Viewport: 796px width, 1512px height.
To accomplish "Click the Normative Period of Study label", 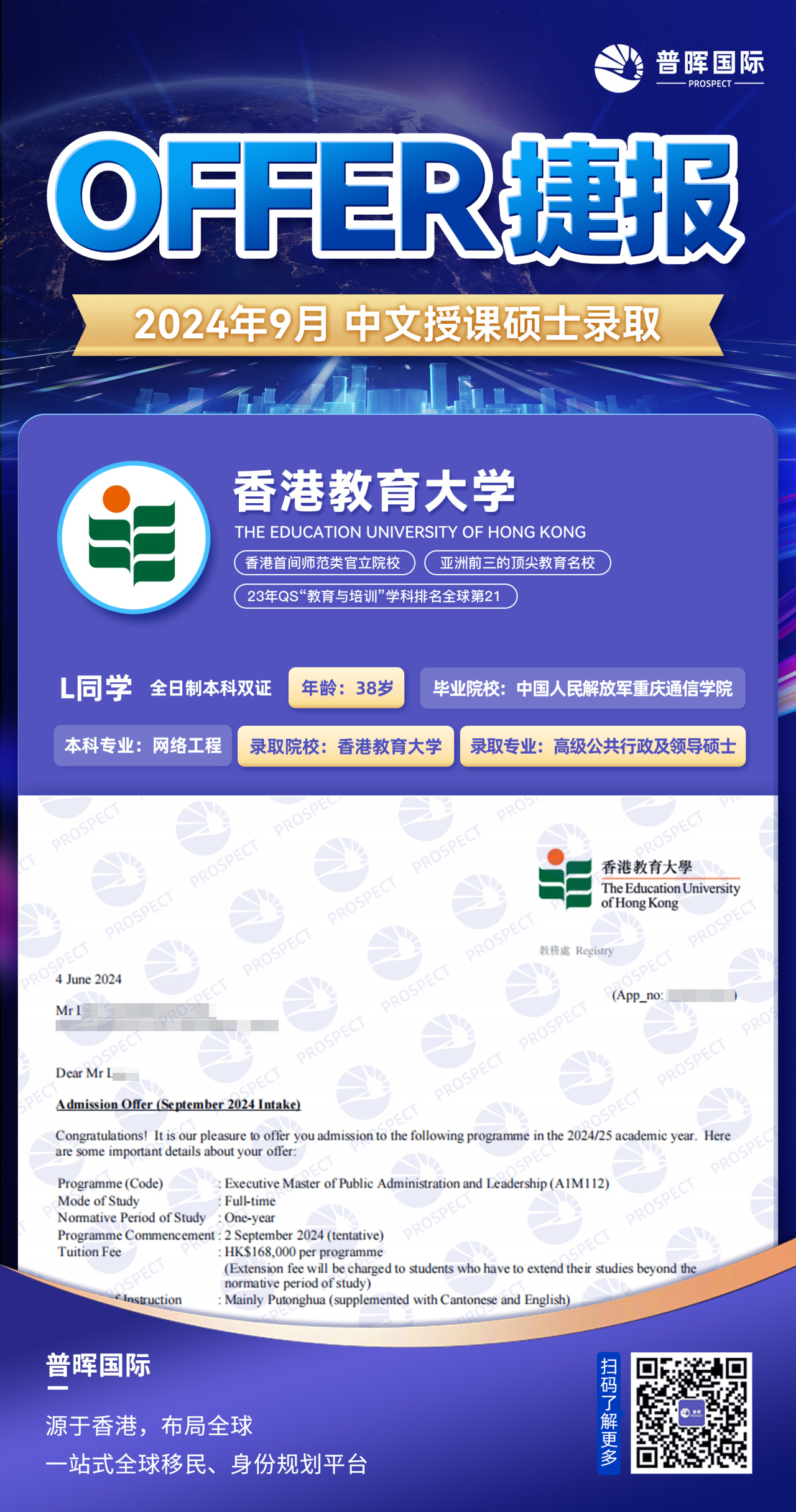I will [131, 1218].
